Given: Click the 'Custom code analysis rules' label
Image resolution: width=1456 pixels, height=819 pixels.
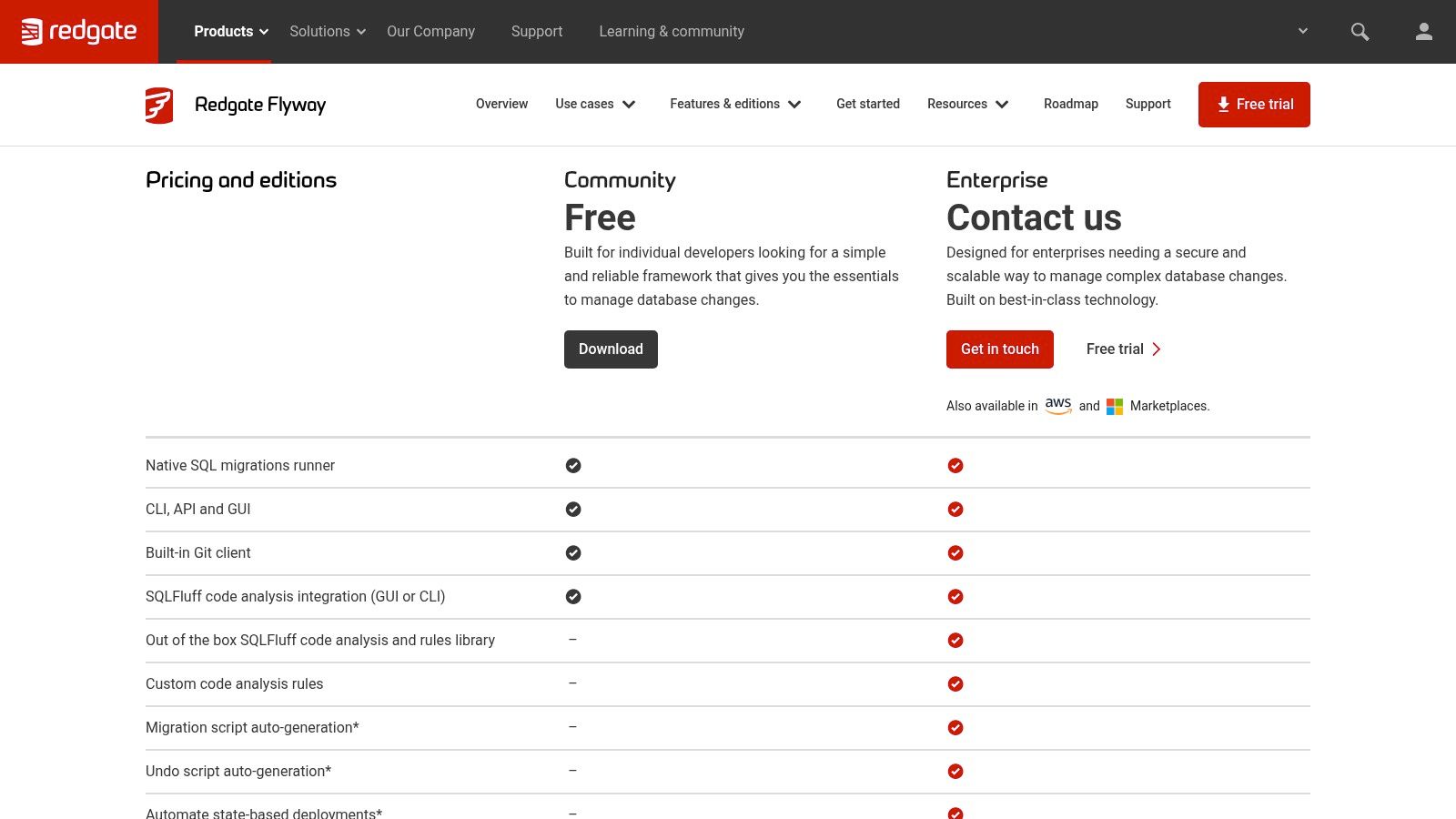Looking at the screenshot, I should tap(235, 684).
